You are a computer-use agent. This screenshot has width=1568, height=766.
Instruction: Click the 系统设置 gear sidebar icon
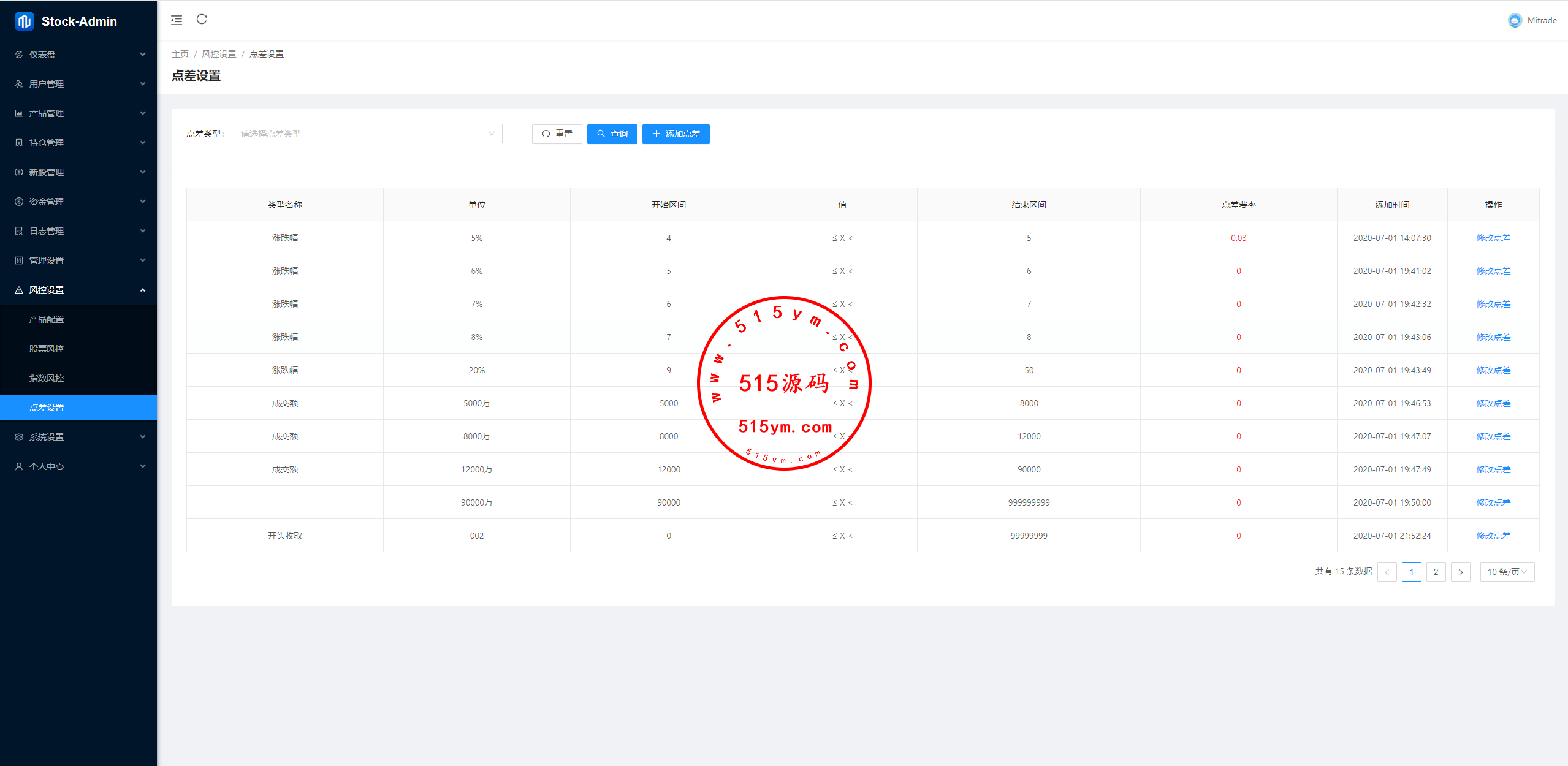[x=19, y=437]
